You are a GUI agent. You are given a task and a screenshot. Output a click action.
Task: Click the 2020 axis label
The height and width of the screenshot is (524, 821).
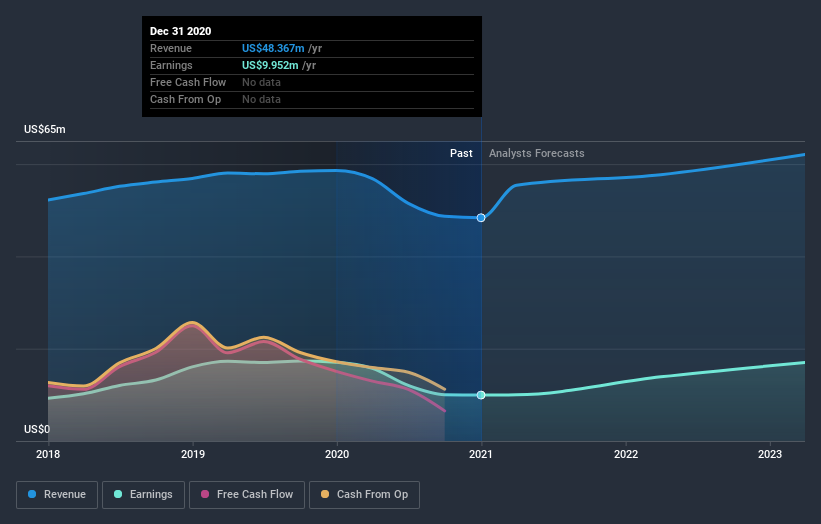[337, 454]
